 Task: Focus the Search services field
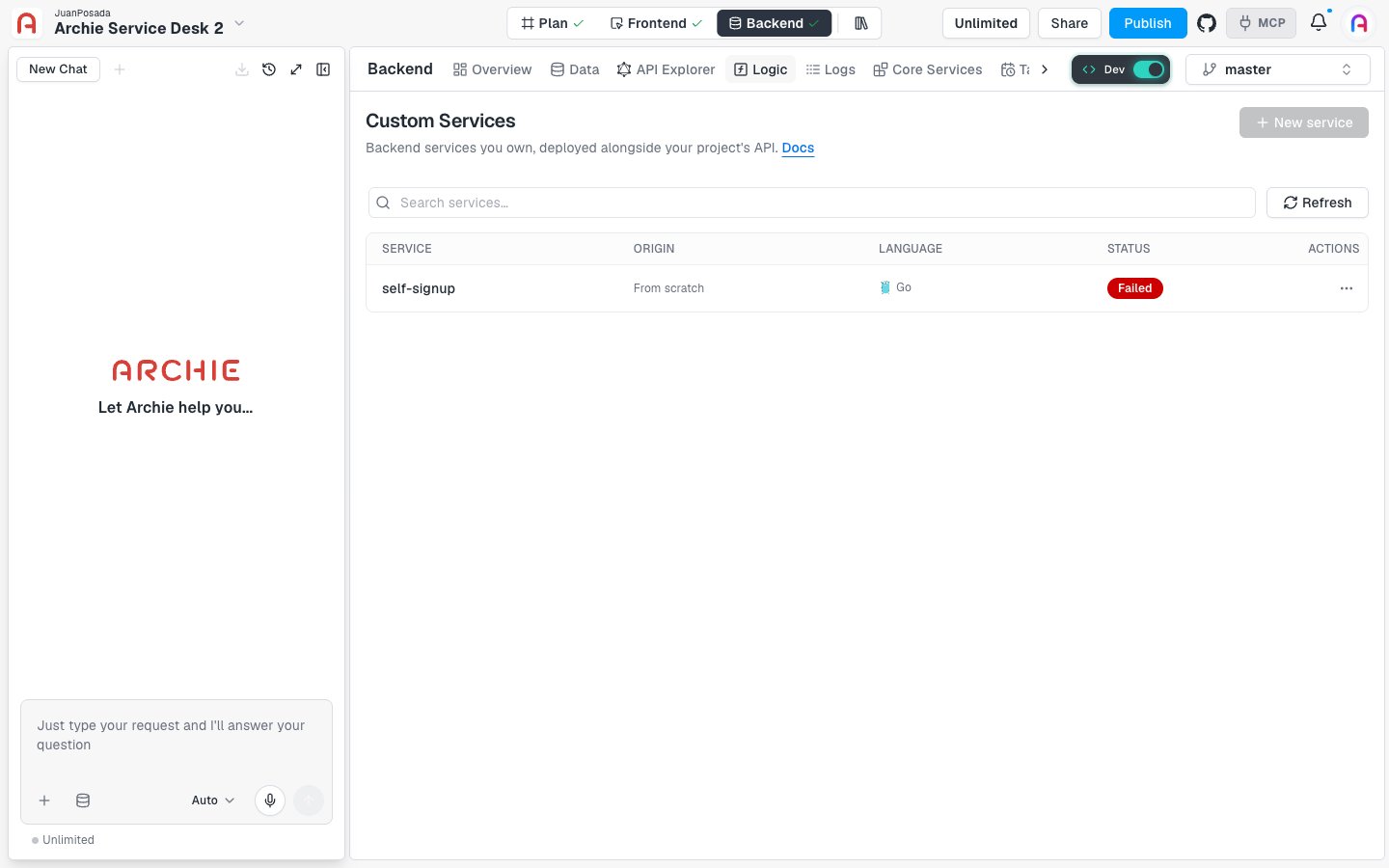[x=812, y=203]
